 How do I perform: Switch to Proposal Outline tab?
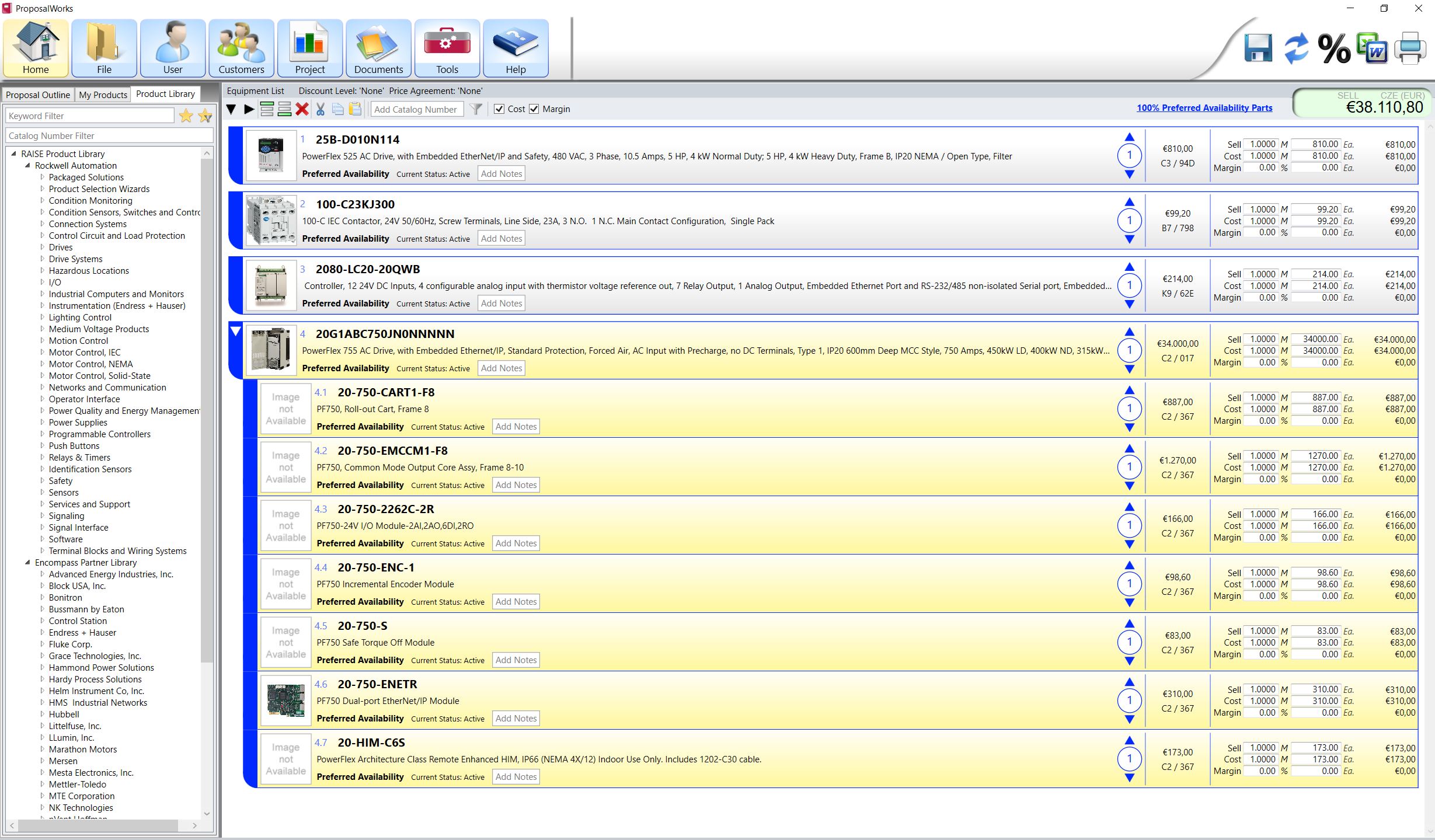(x=38, y=95)
